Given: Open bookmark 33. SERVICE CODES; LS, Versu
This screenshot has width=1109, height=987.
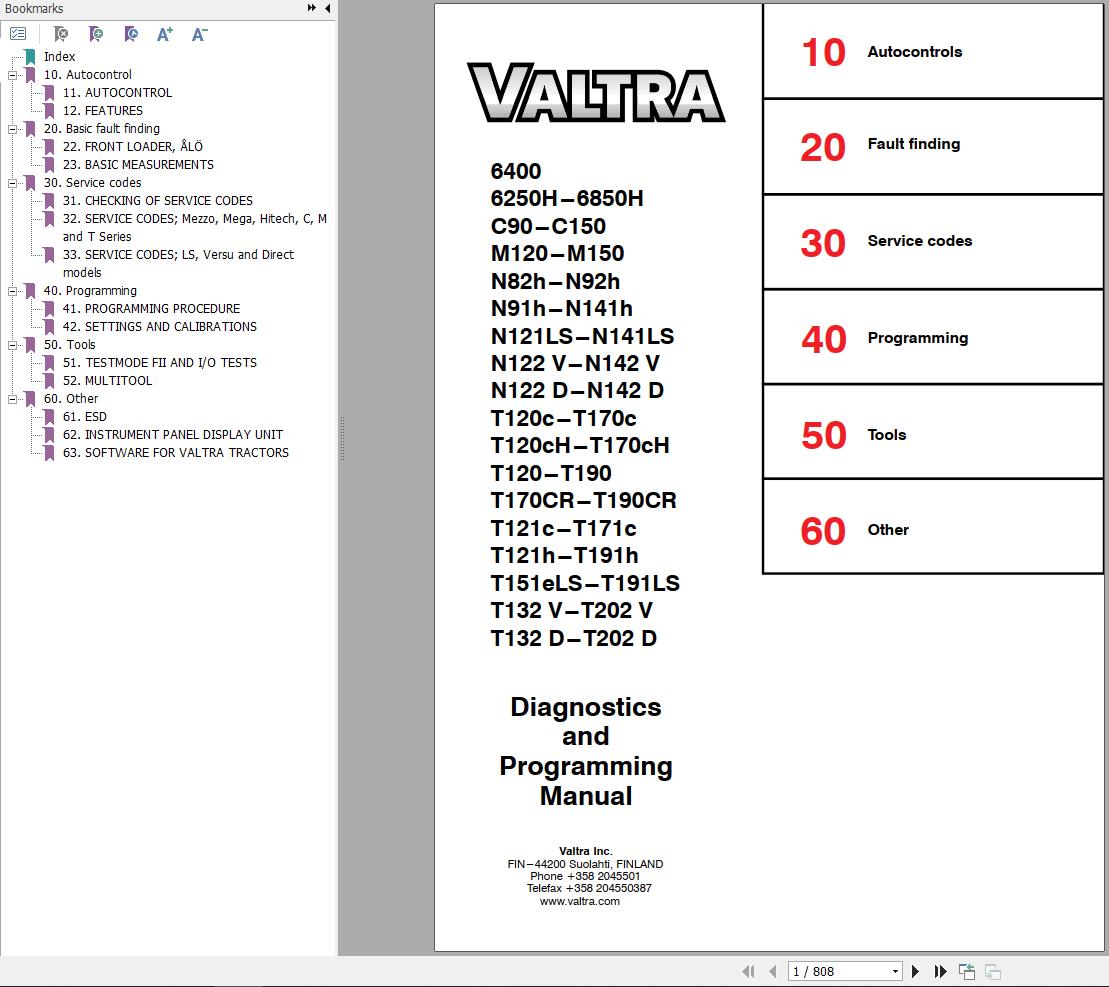Looking at the screenshot, I should [178, 264].
